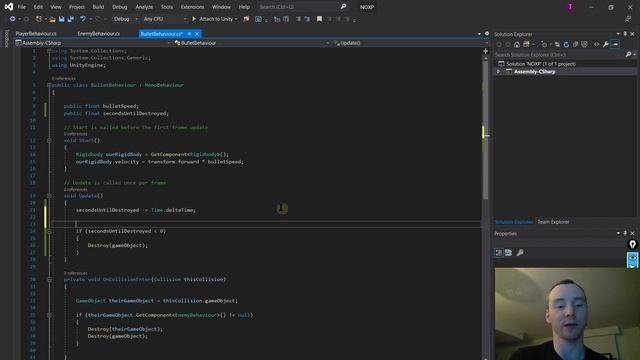Click the Navigate Backward toolbar icon
The height and width of the screenshot is (360, 640).
[12, 19]
